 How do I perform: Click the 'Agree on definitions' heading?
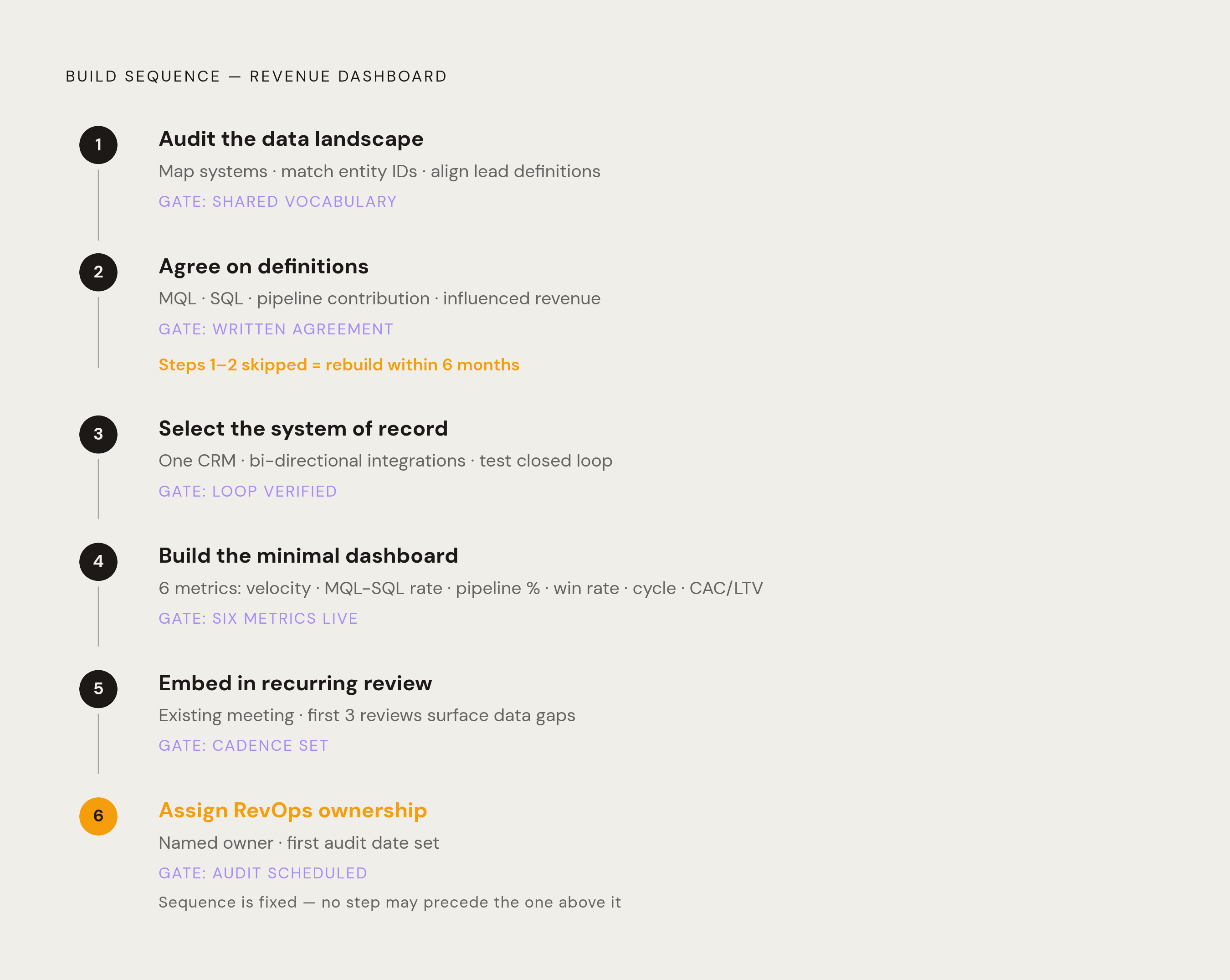[264, 267]
